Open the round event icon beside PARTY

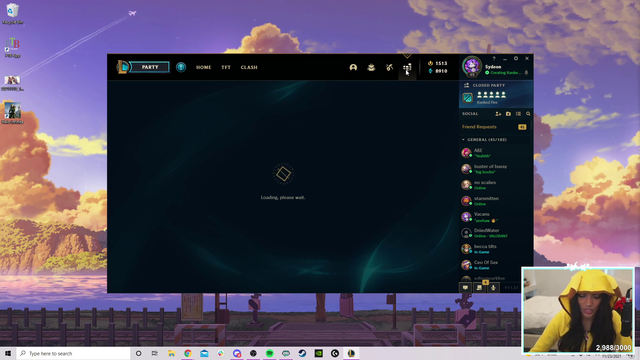(181, 67)
